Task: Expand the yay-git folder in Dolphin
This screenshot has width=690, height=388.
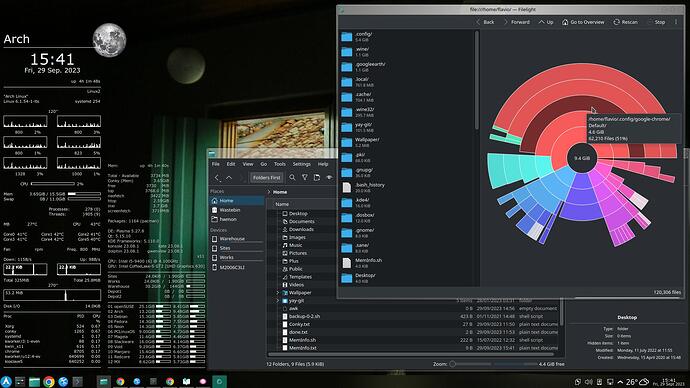Action: pyautogui.click(x=278, y=300)
